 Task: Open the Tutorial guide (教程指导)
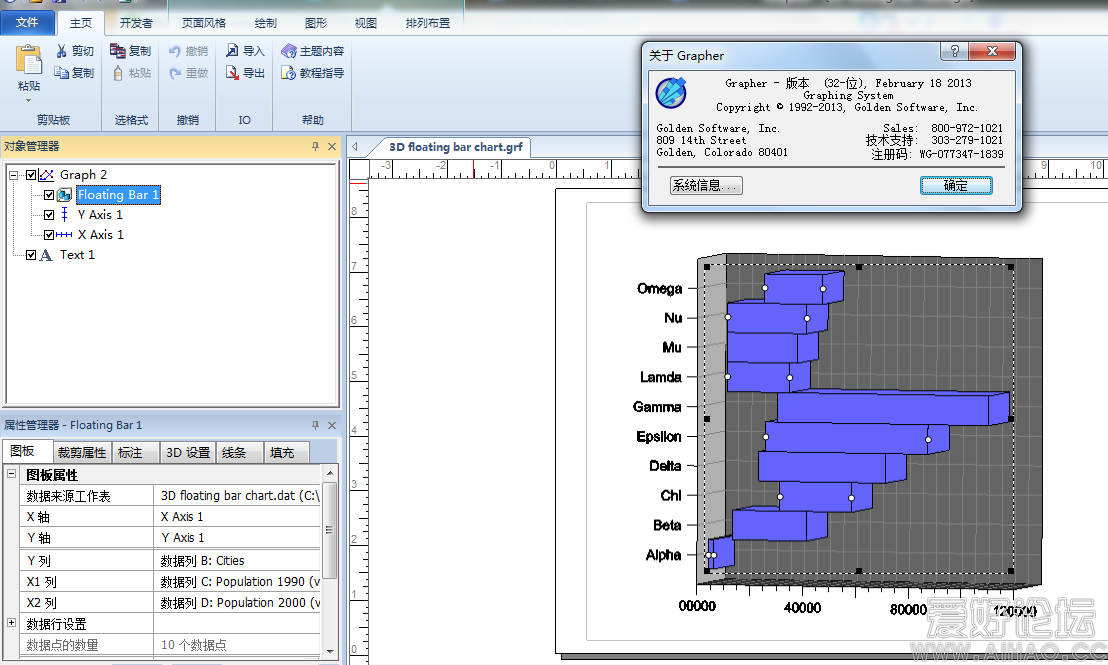point(312,73)
